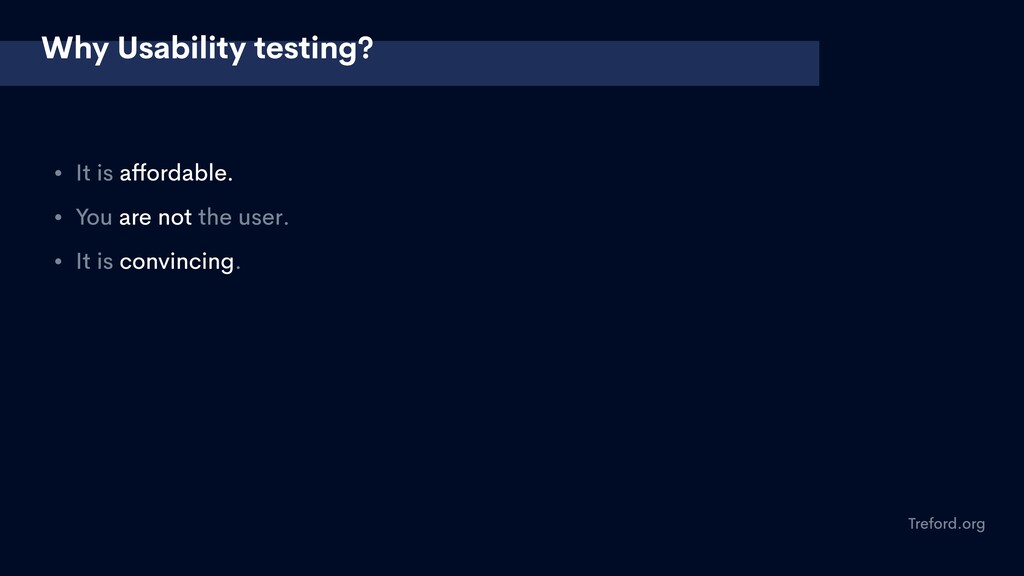The width and height of the screenshot is (1024, 576).
Task: Click the 'It' starting the first bullet
Action: [84, 173]
